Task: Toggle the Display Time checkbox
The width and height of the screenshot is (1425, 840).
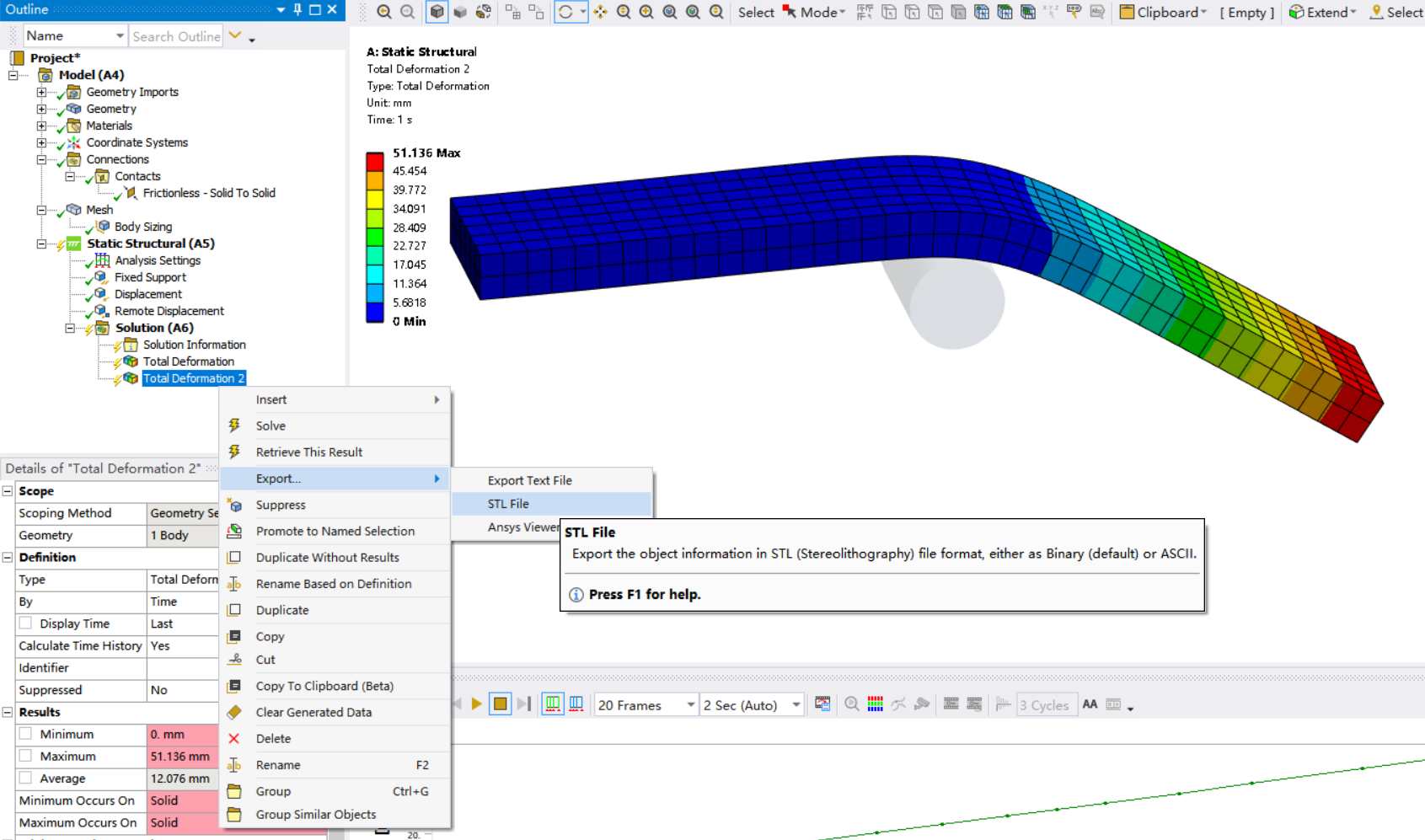Action: 26,623
